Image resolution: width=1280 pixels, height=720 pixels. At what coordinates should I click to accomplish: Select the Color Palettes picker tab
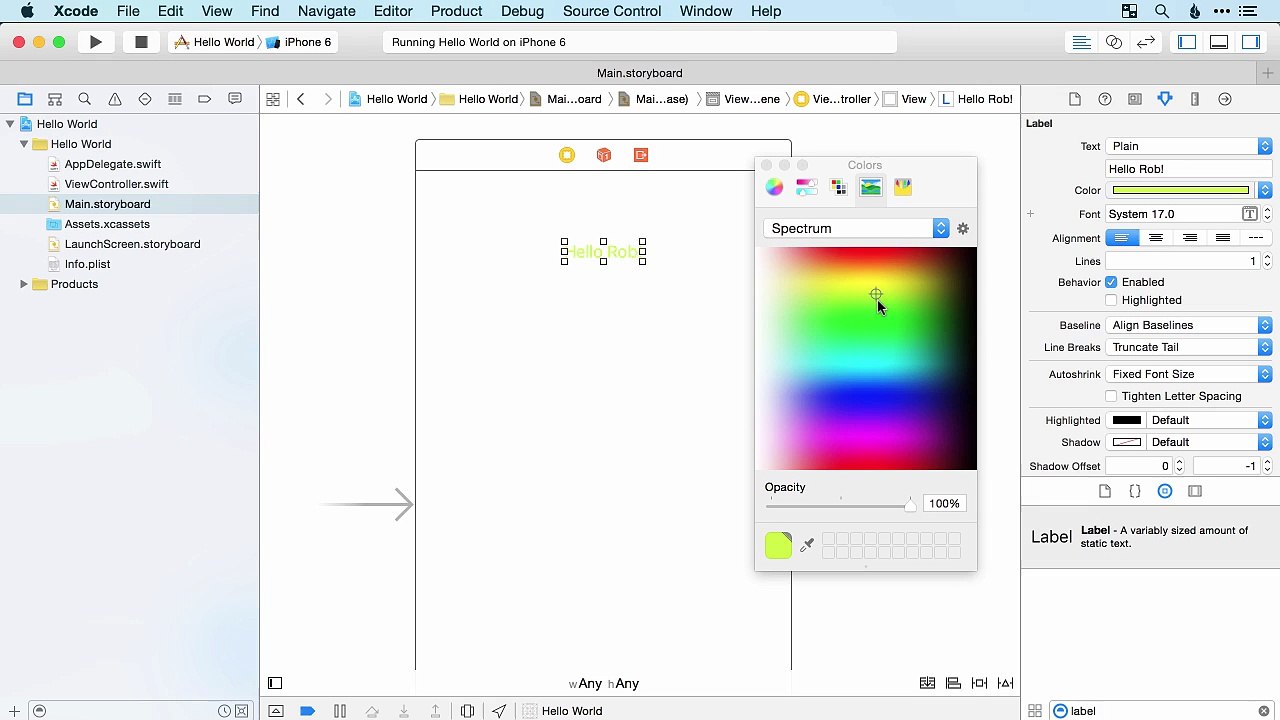pos(839,187)
